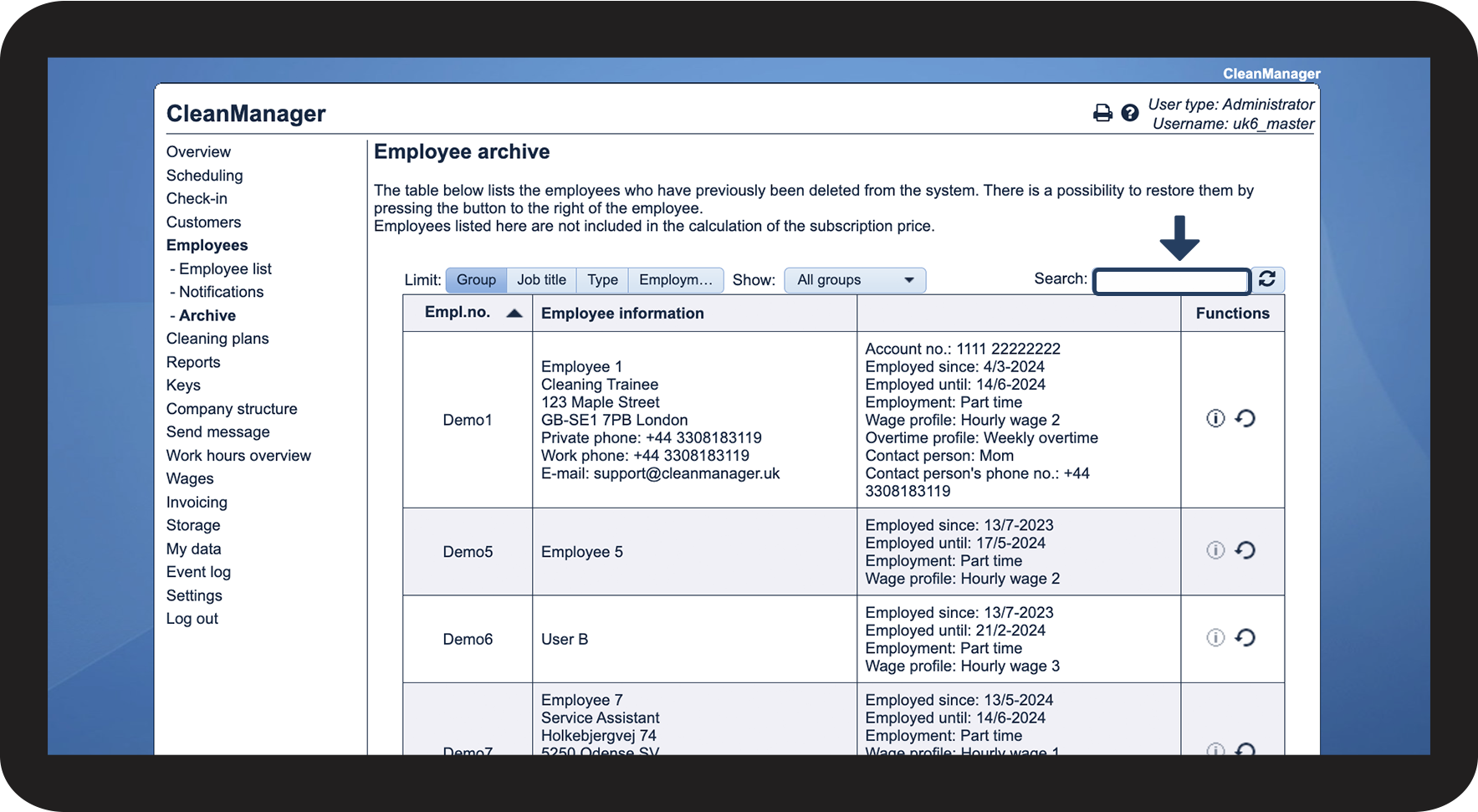Toggle the Type limit filter
This screenshot has height=812, width=1478.
(x=602, y=280)
